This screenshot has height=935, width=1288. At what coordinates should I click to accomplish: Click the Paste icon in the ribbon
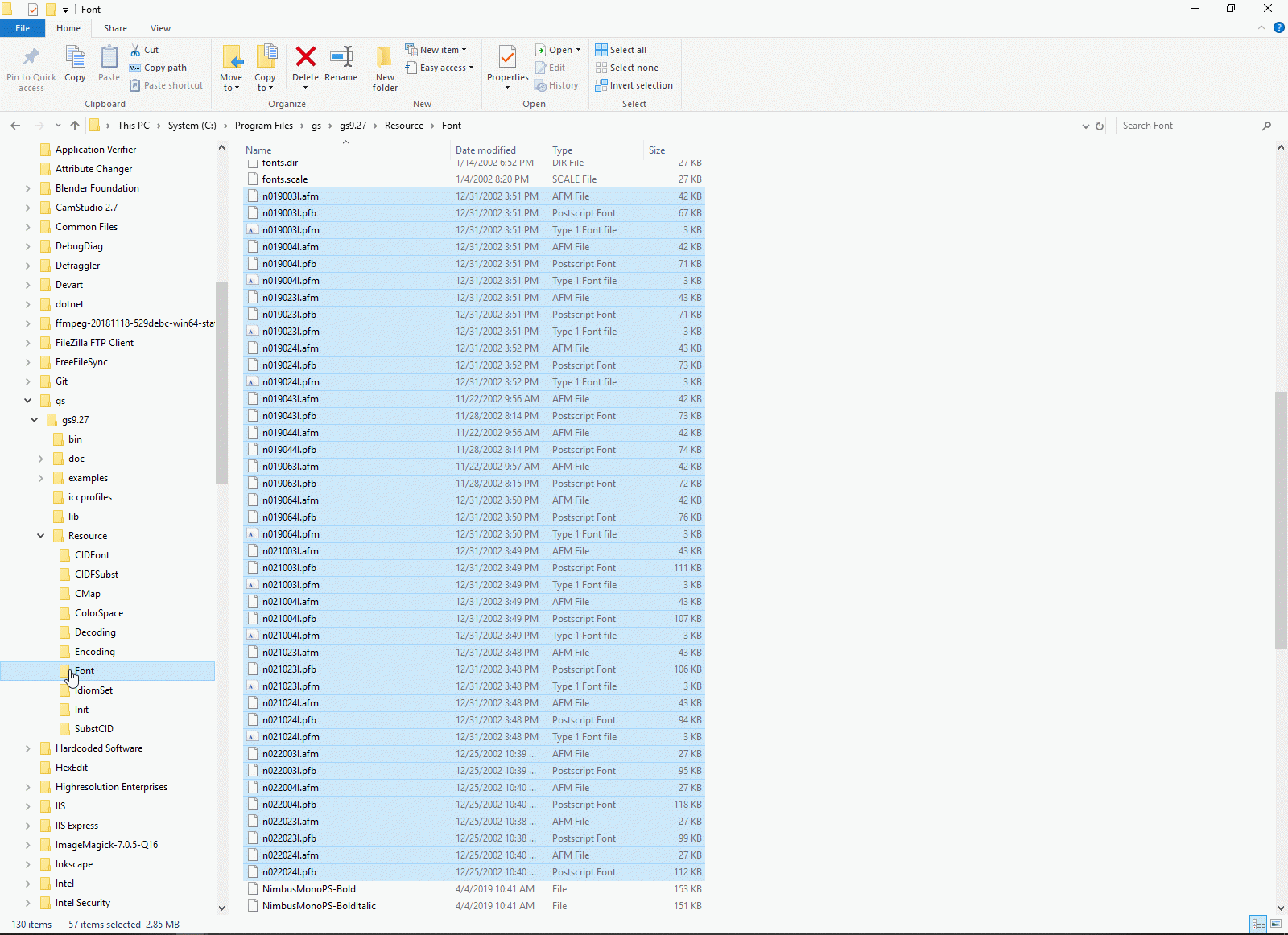[x=109, y=64]
